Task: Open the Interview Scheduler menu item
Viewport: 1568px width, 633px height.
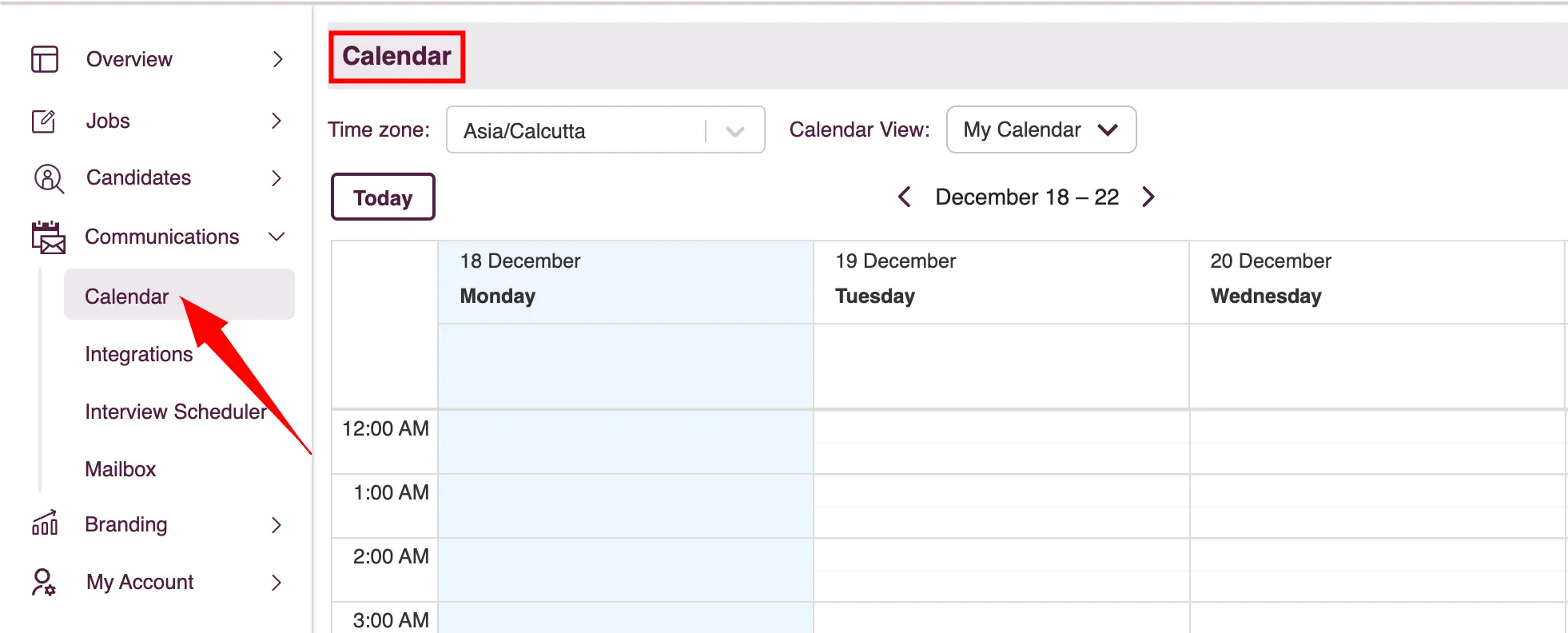Action: 176,412
